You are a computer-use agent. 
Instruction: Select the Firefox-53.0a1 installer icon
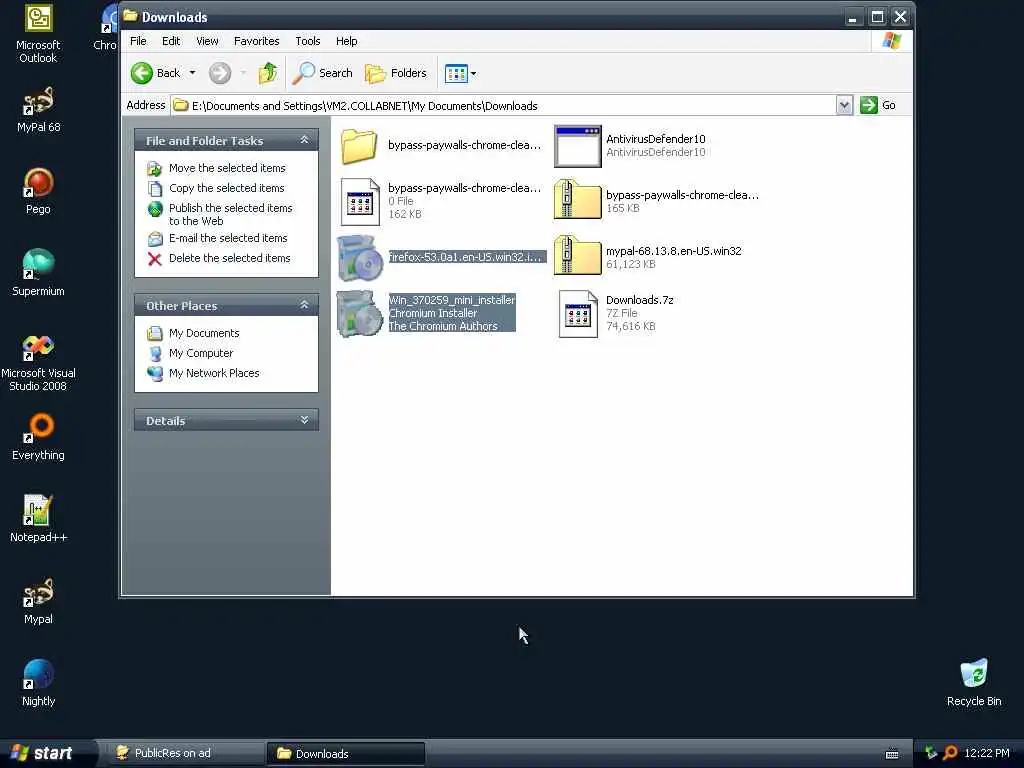click(359, 257)
